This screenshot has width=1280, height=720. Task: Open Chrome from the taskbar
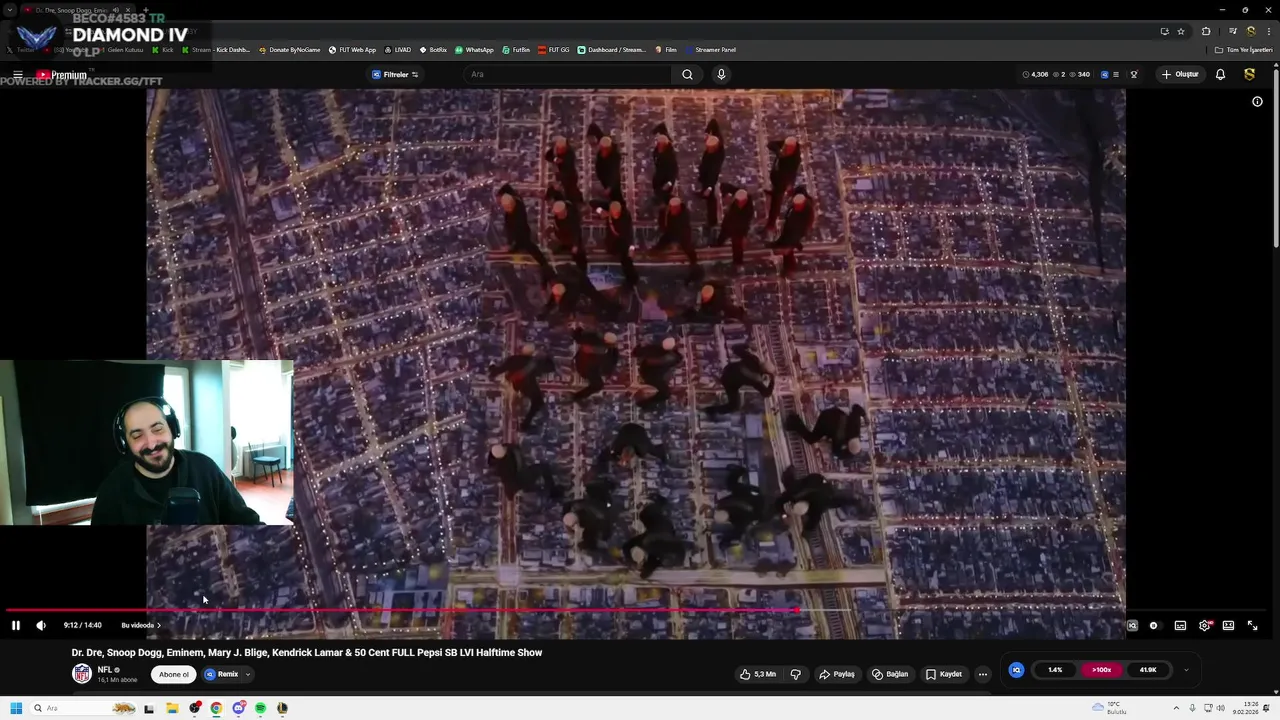(x=216, y=708)
